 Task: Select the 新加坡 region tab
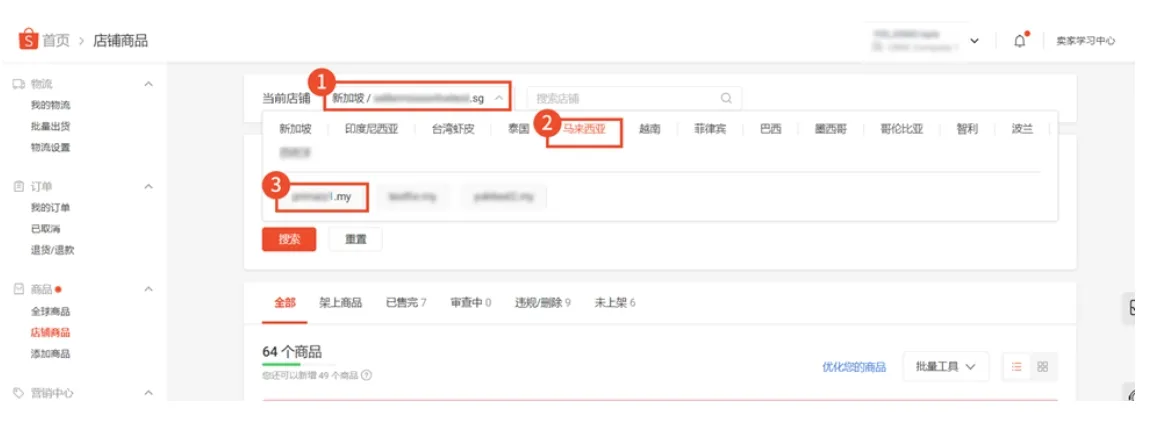pos(295,129)
